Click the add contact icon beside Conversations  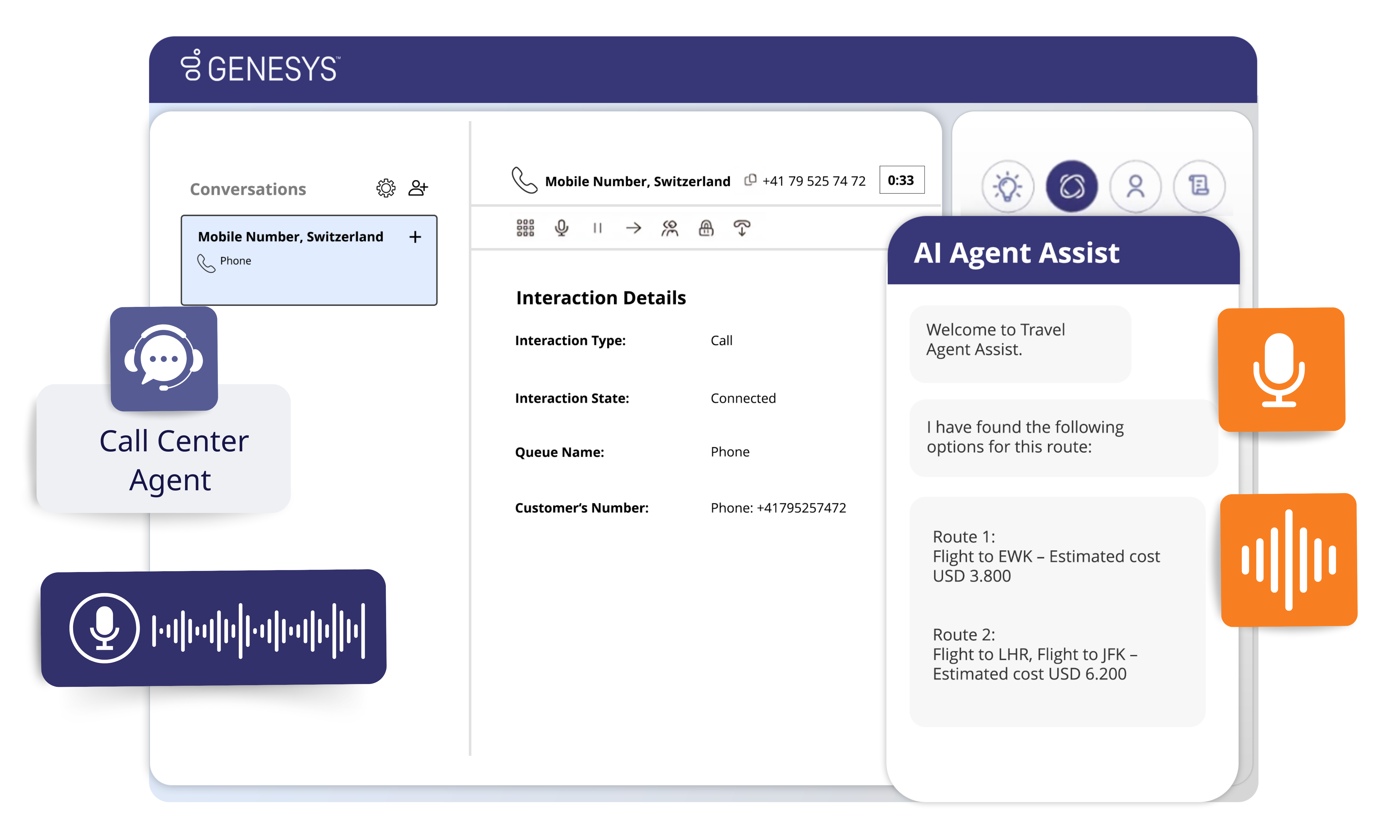(418, 188)
